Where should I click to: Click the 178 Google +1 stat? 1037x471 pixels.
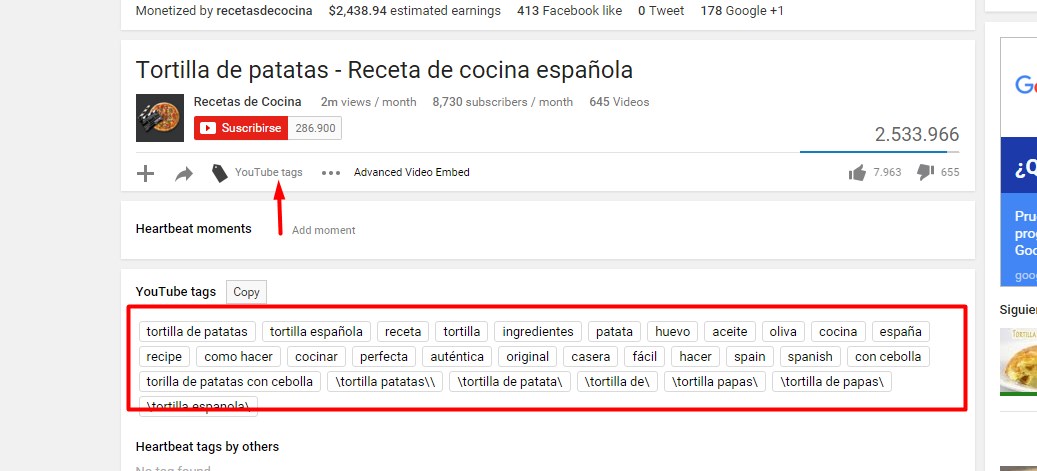[742, 11]
